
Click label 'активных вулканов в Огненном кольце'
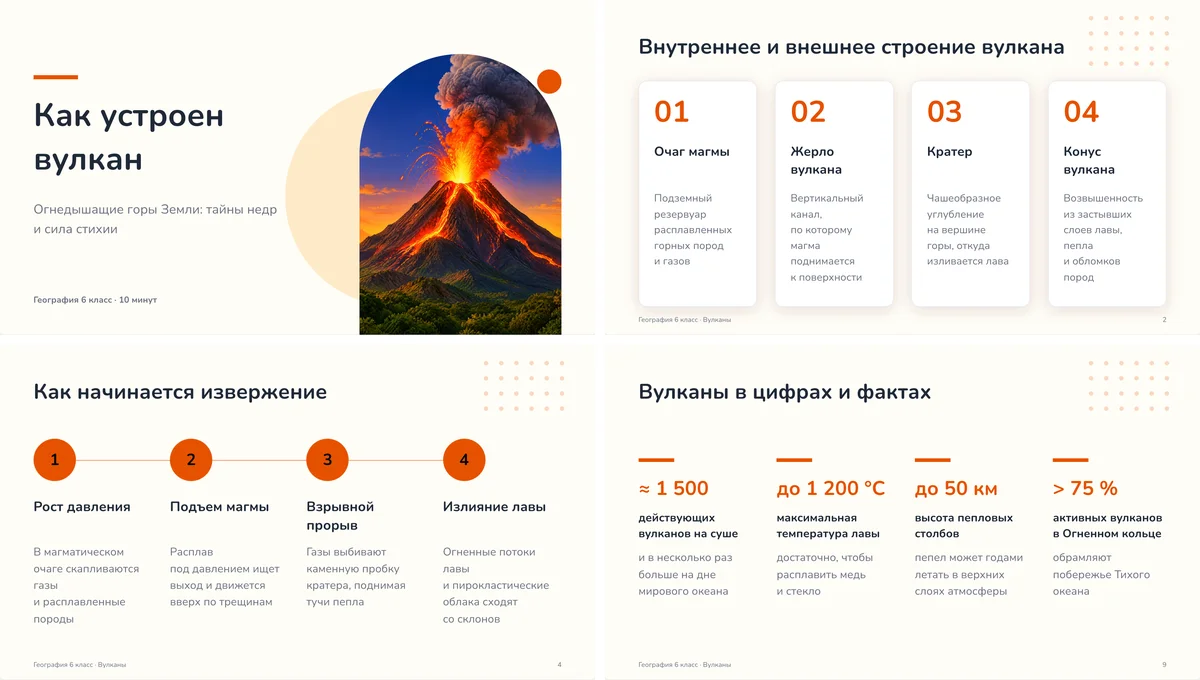(x=1108, y=526)
